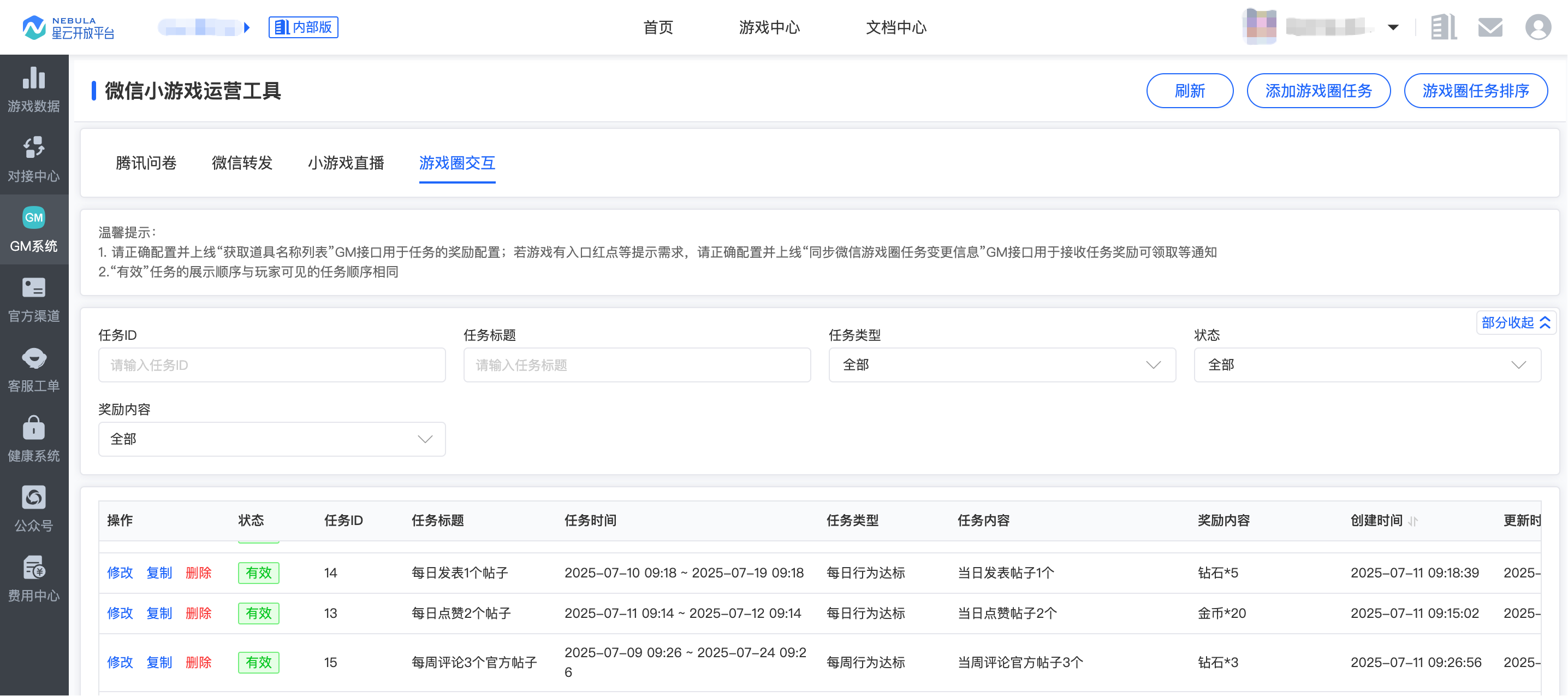The height and width of the screenshot is (696, 1568).
Task: Open 健康系统 lock icon in sidebar
Action: point(34,428)
